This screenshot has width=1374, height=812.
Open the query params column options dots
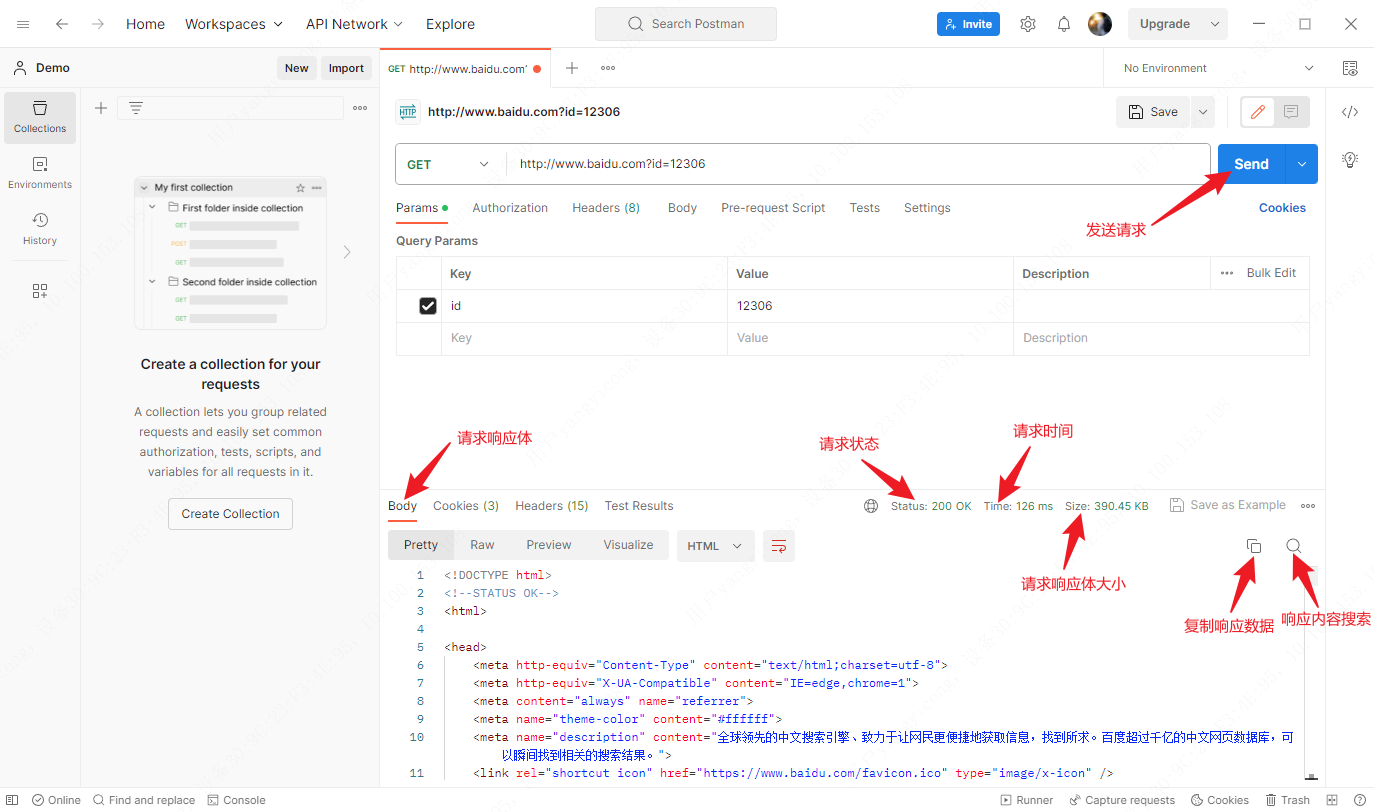point(1227,273)
